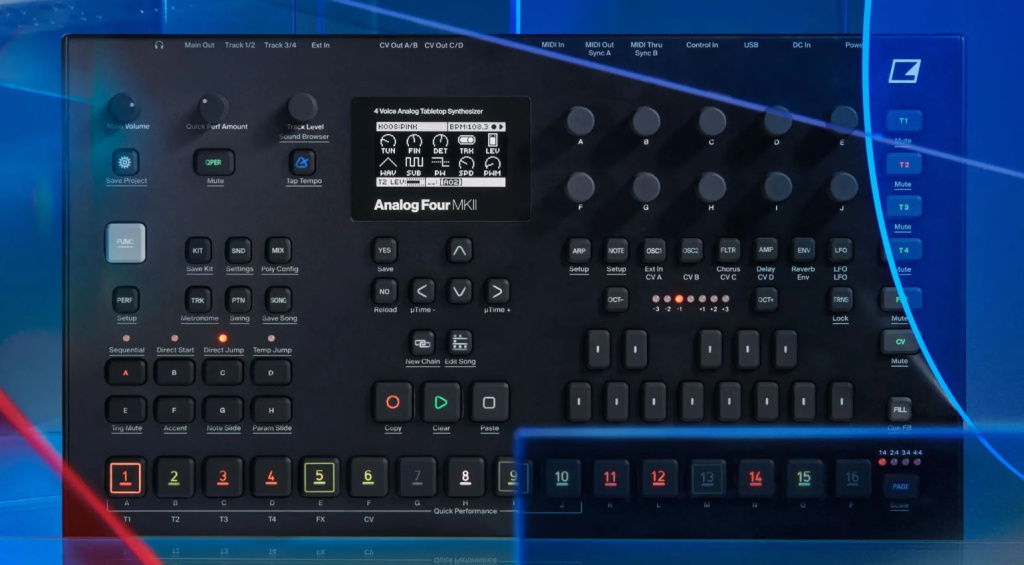
Task: Click trig key 5
Action: 319,477
